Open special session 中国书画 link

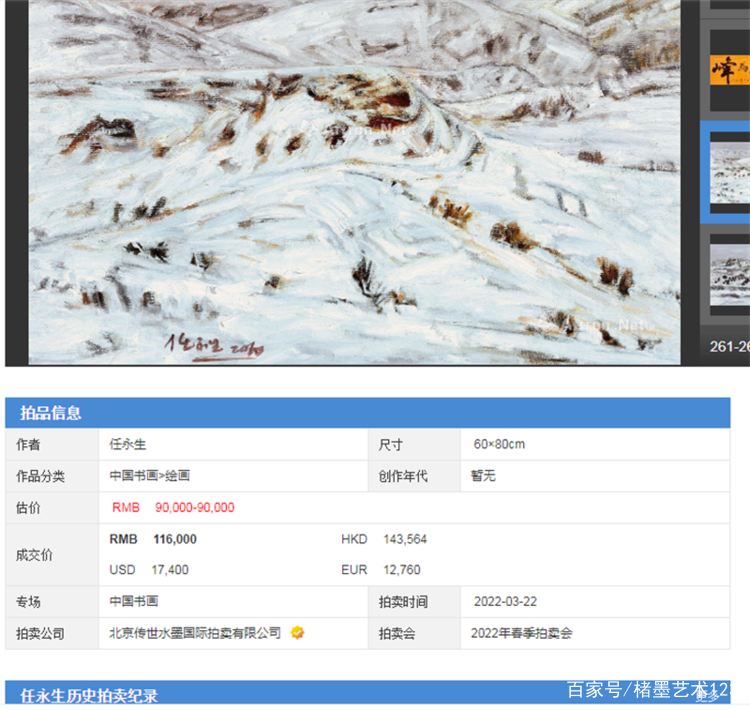(133, 601)
